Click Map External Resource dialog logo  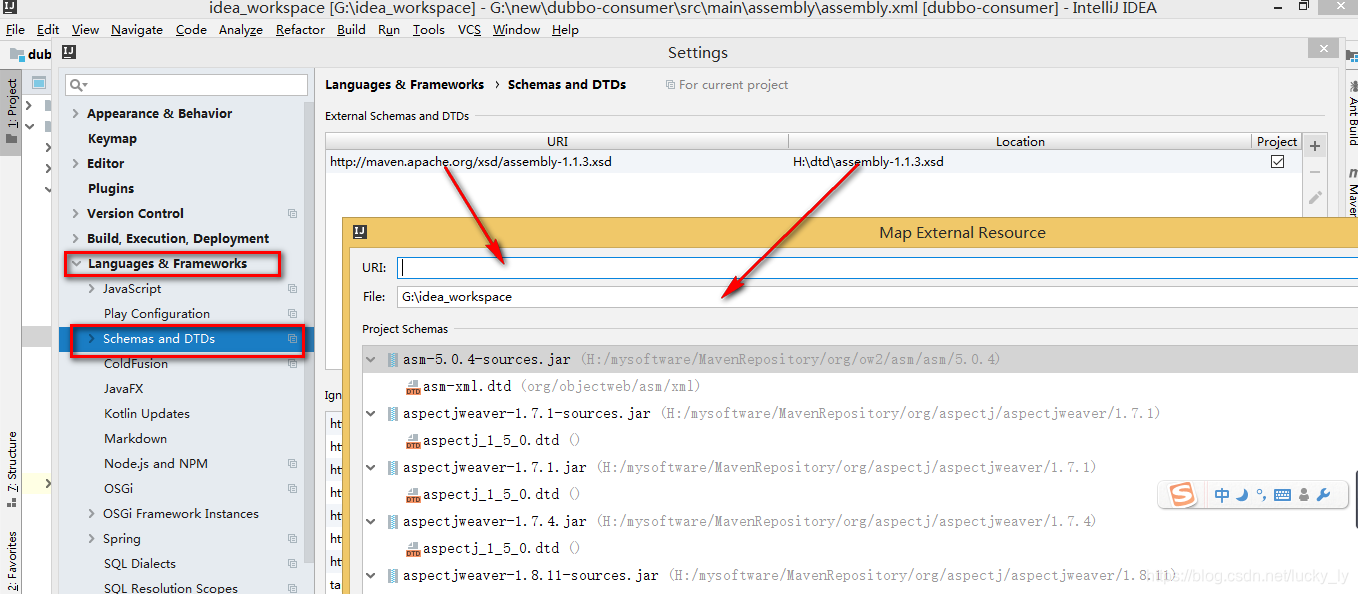click(x=360, y=232)
